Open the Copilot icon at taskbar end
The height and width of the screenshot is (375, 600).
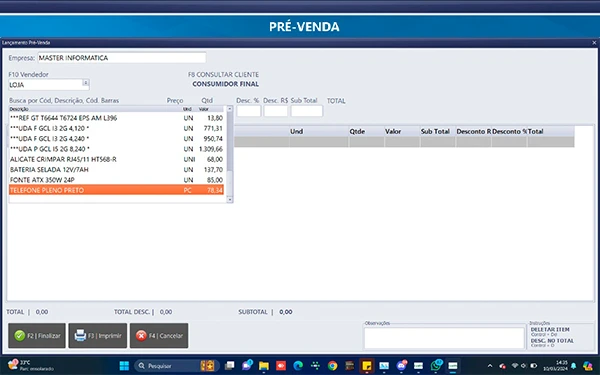coord(588,366)
